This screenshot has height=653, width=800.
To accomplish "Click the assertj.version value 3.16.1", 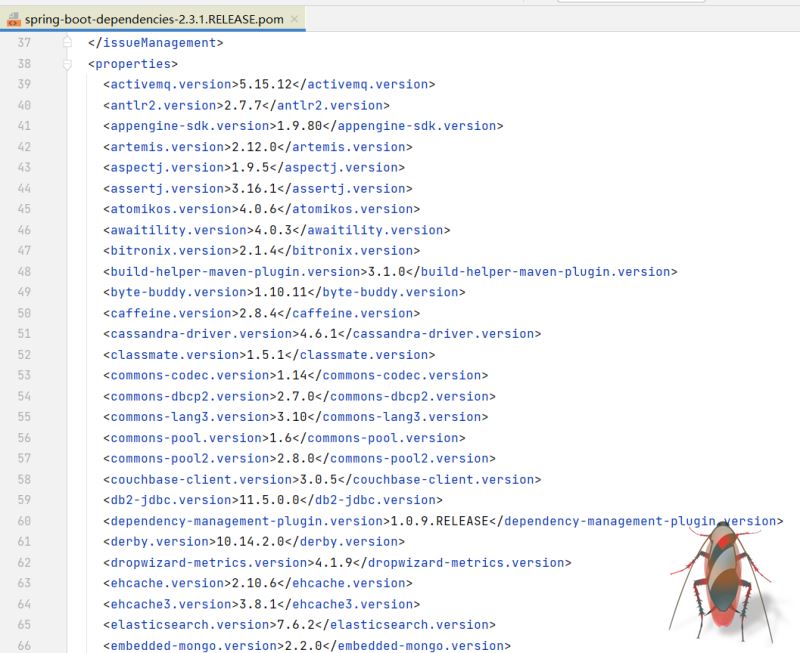I will tap(254, 189).
